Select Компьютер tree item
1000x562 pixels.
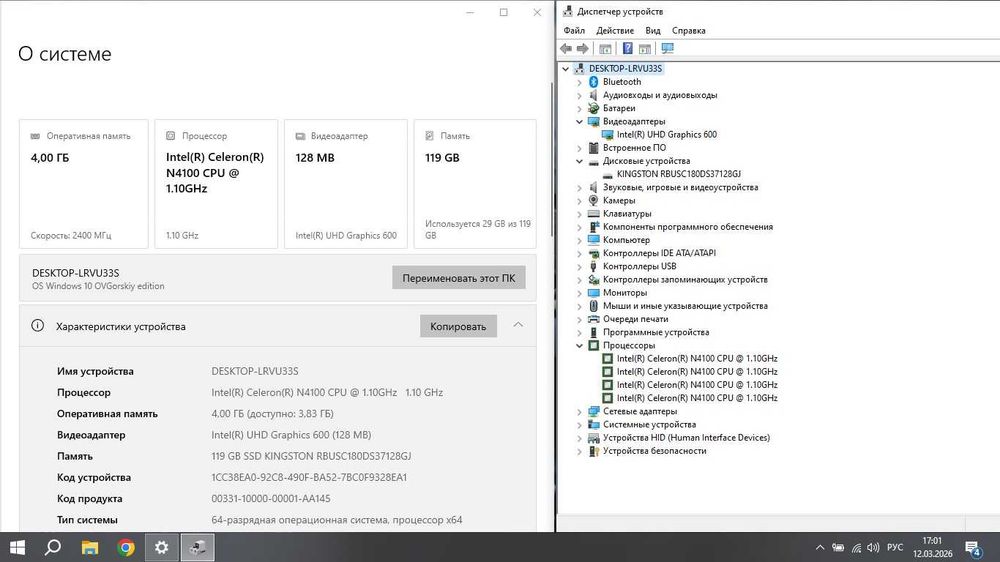(626, 240)
